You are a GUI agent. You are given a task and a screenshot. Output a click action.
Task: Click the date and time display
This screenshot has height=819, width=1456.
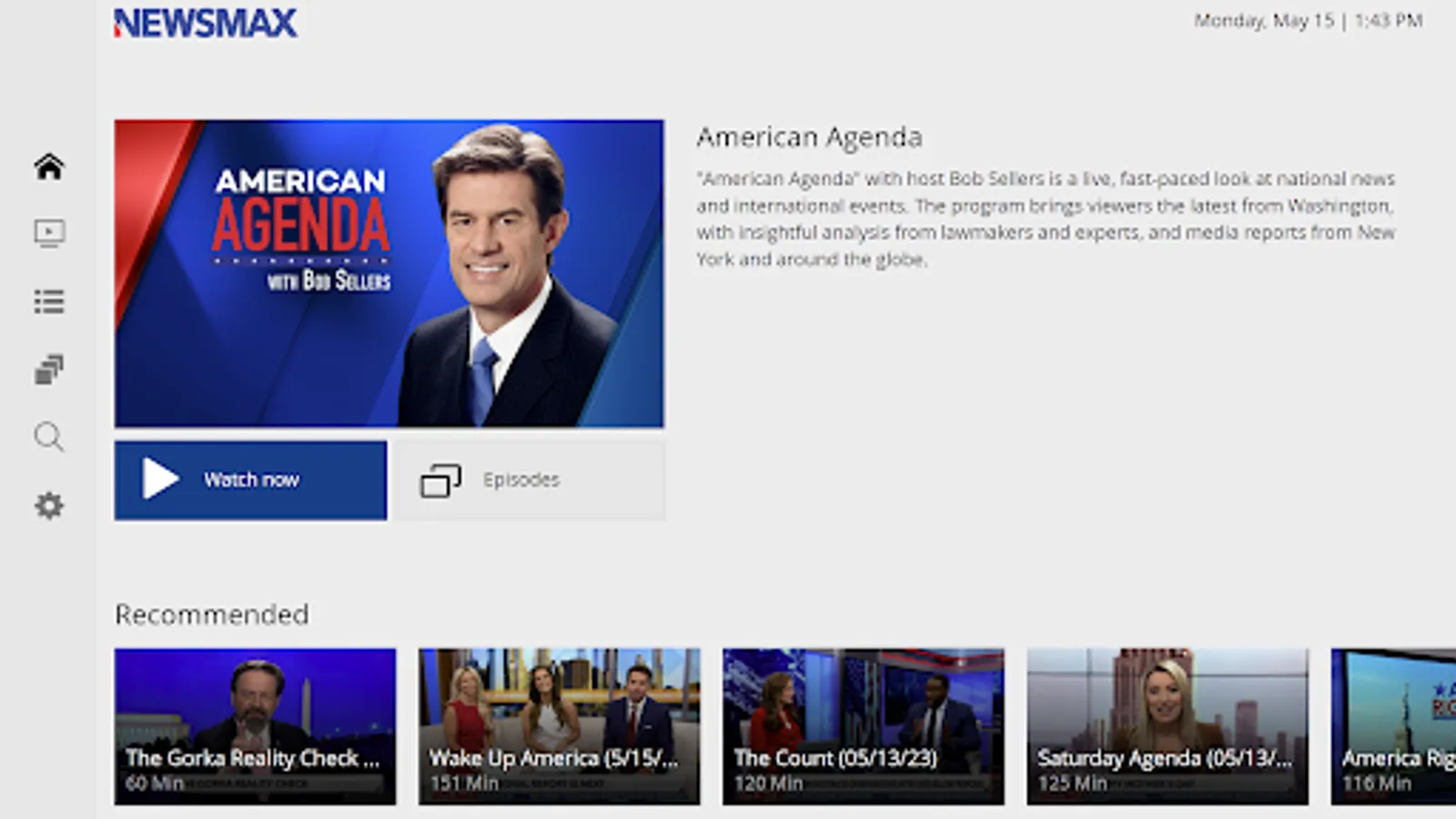point(1308,21)
